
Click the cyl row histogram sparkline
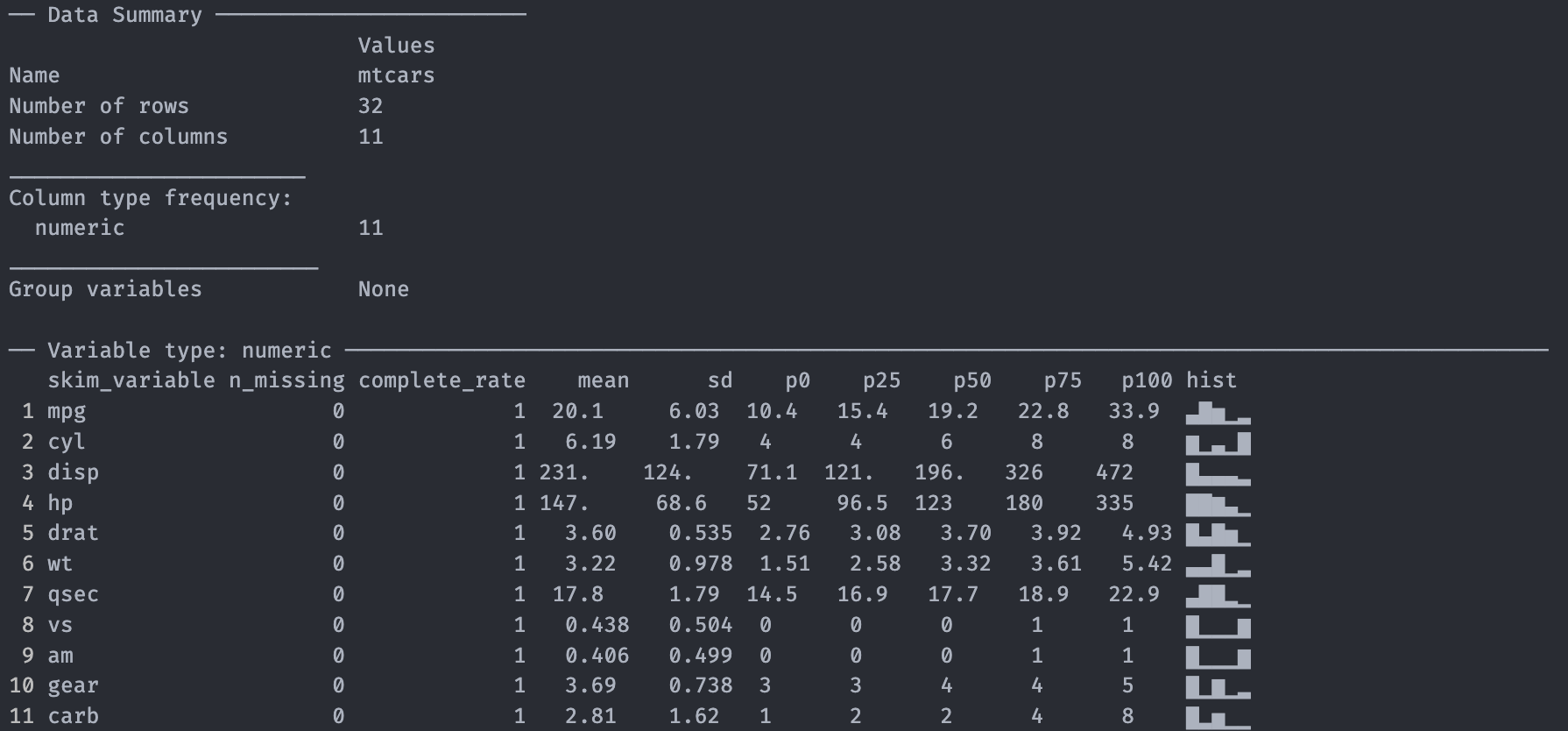(1218, 443)
